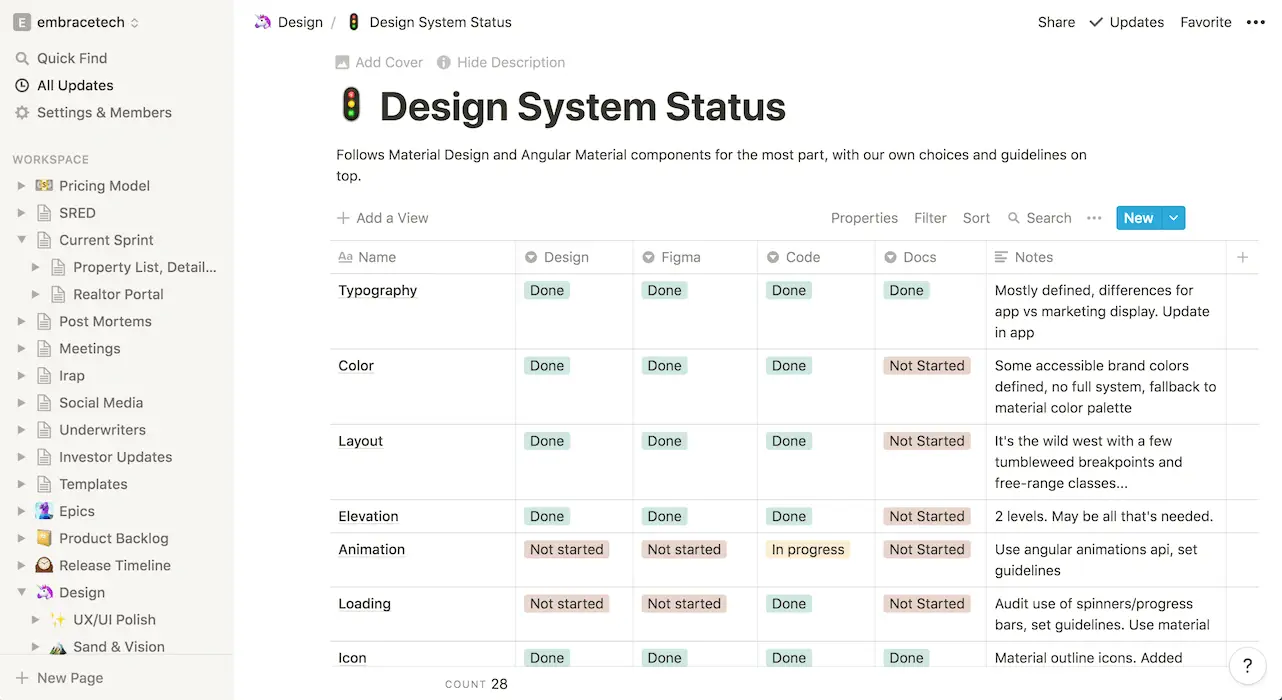This screenshot has width=1282, height=700.
Task: Click the traffic light page icon
Action: click(351, 104)
